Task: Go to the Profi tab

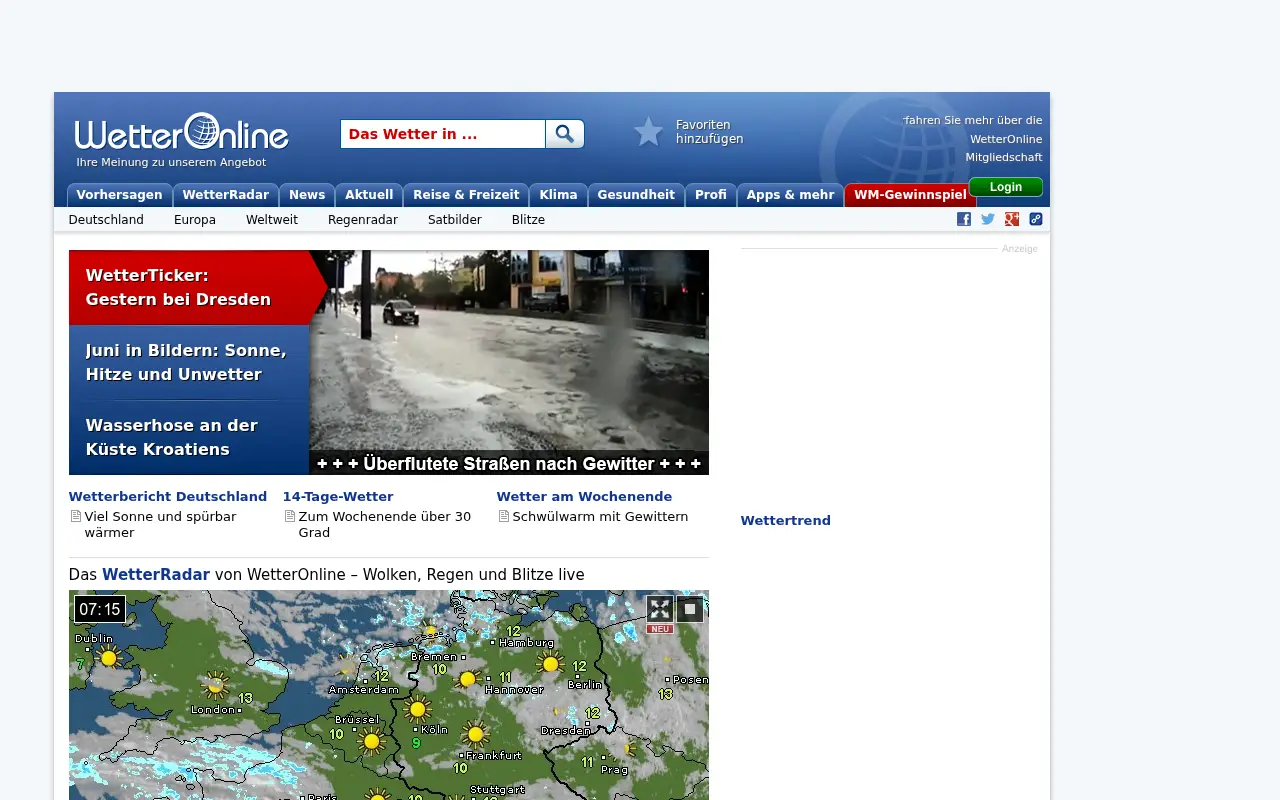Action: 711,195
